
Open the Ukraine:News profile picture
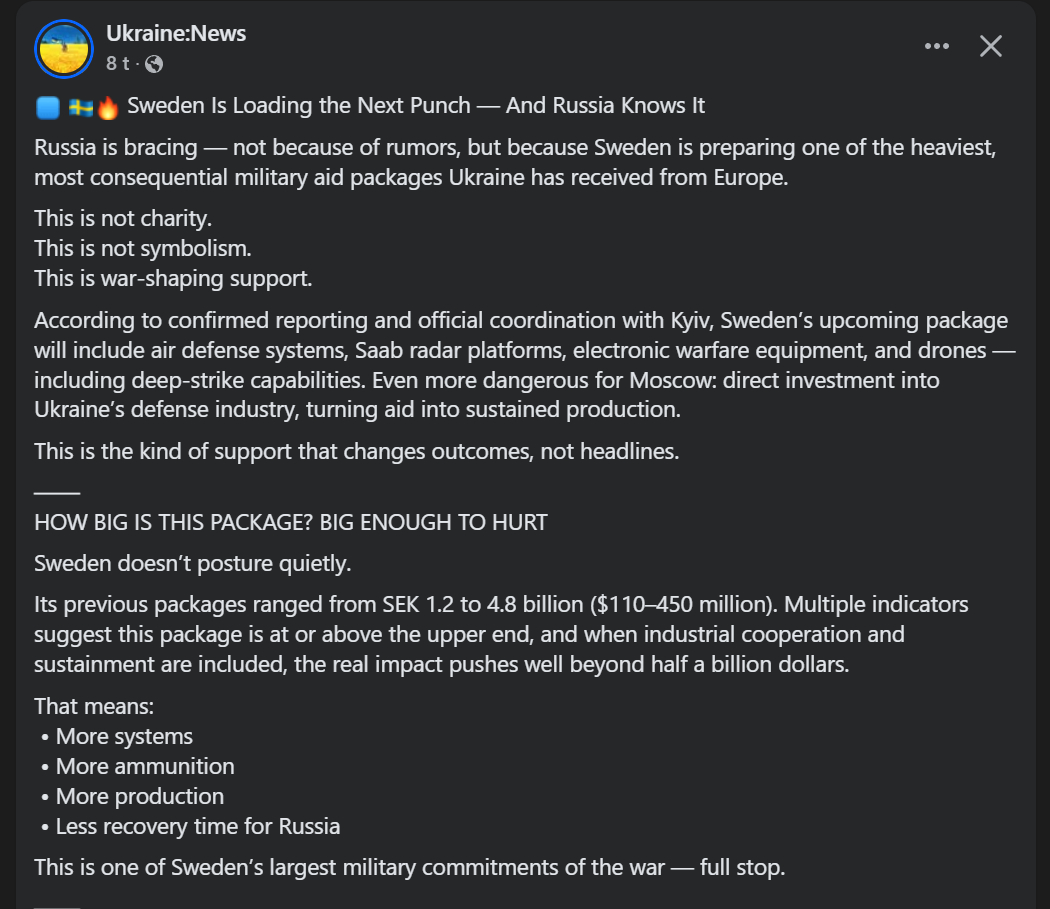64,47
